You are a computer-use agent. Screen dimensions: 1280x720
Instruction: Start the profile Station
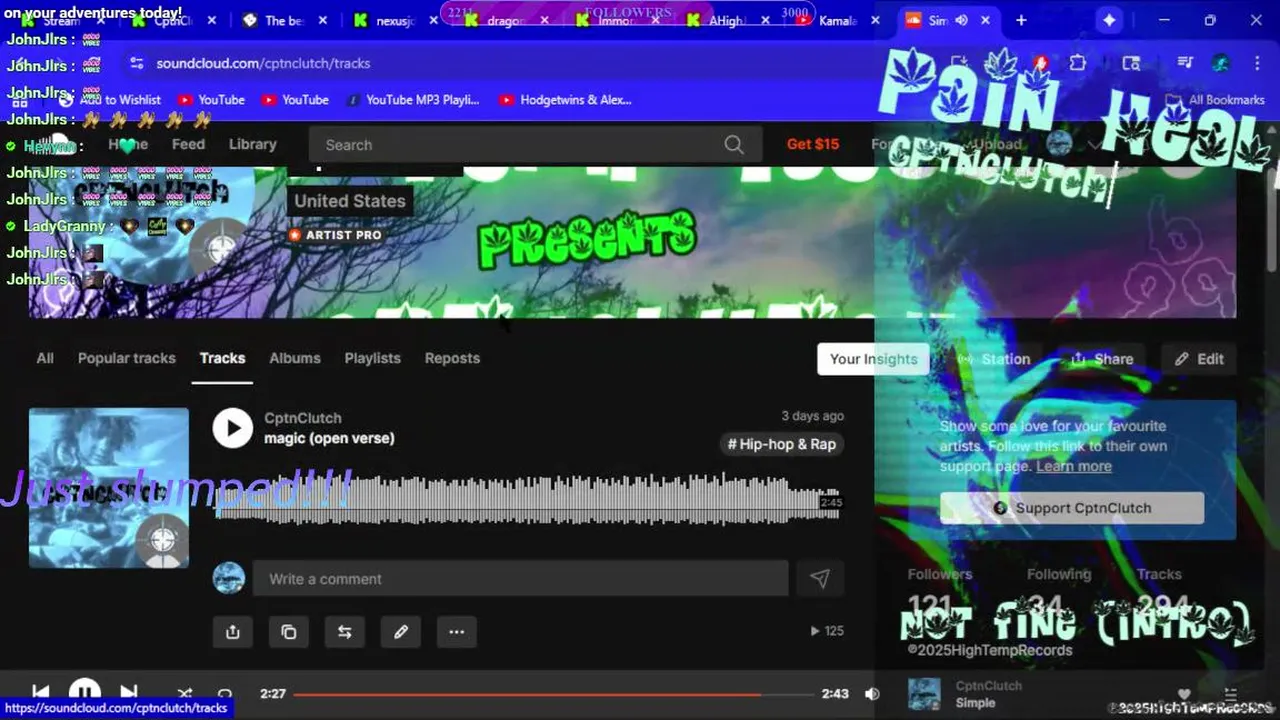[x=994, y=359]
